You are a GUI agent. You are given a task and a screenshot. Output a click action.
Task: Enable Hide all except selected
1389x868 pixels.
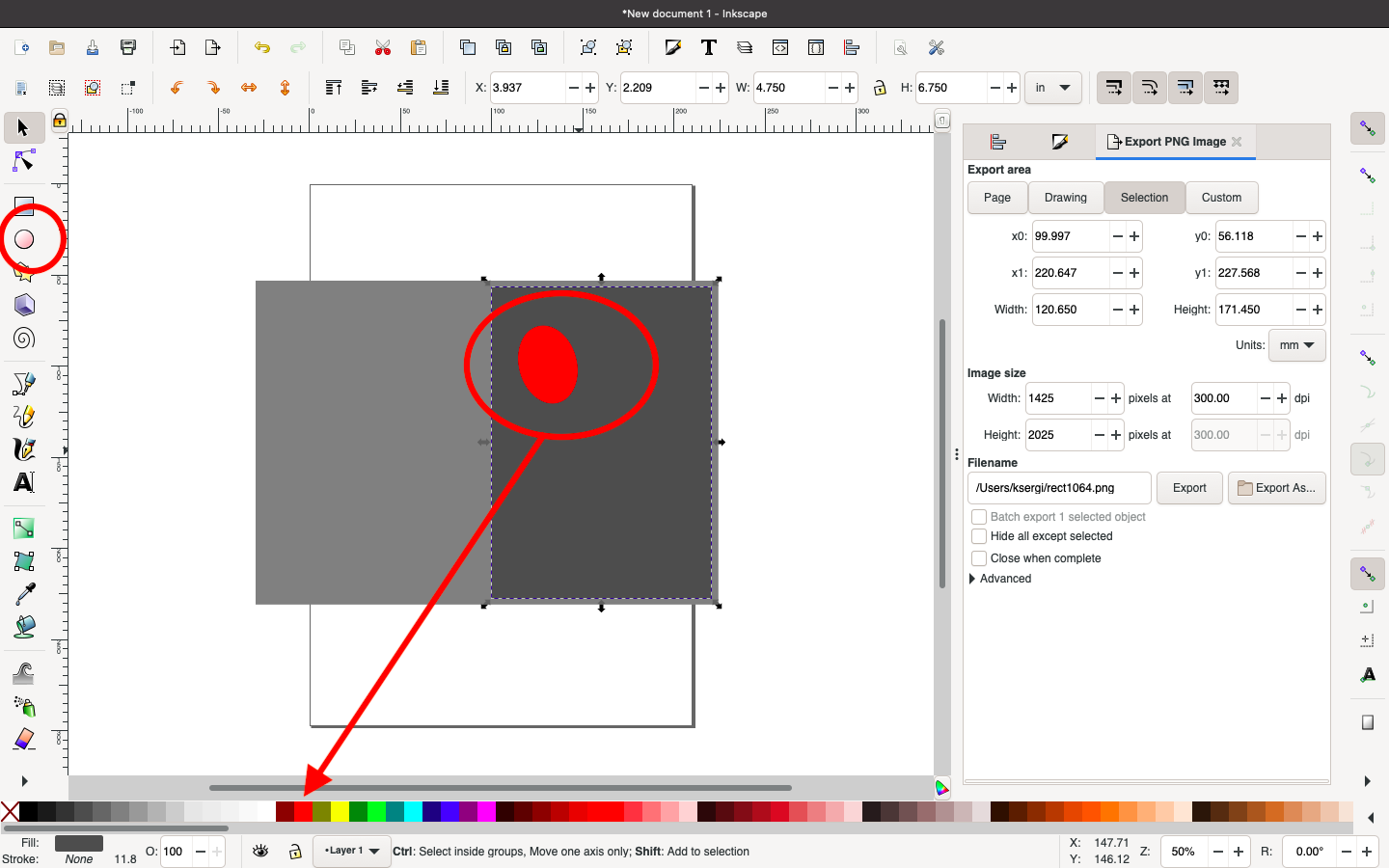(979, 536)
